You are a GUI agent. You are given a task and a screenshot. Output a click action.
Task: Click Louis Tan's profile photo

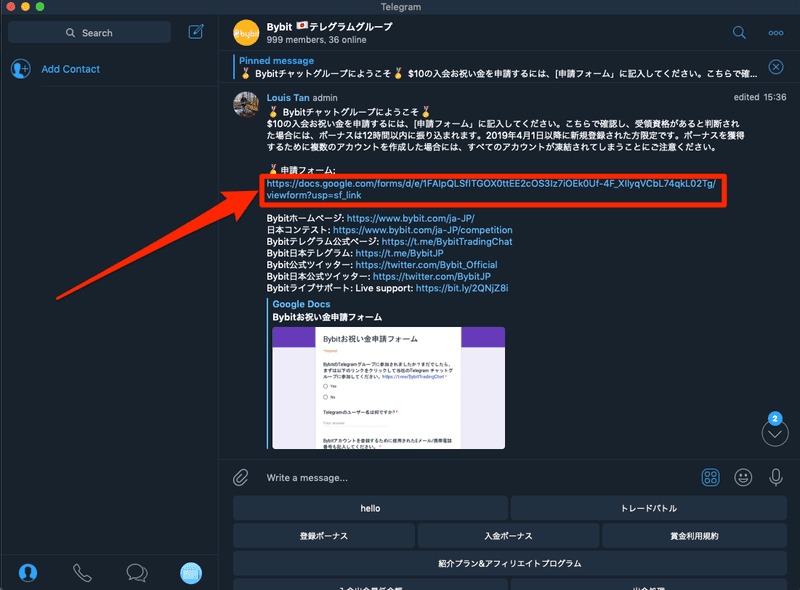(246, 105)
